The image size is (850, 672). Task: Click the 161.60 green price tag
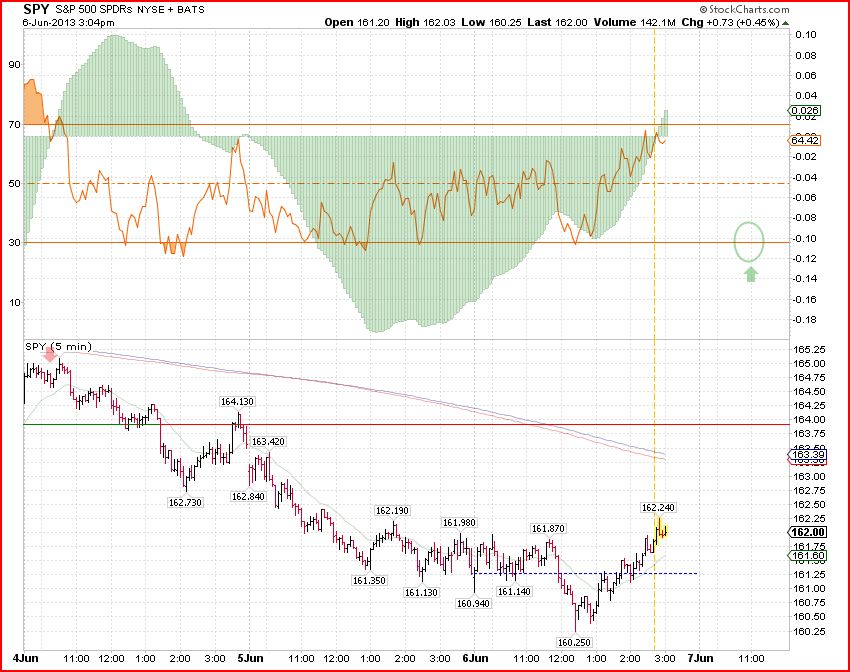click(807, 555)
